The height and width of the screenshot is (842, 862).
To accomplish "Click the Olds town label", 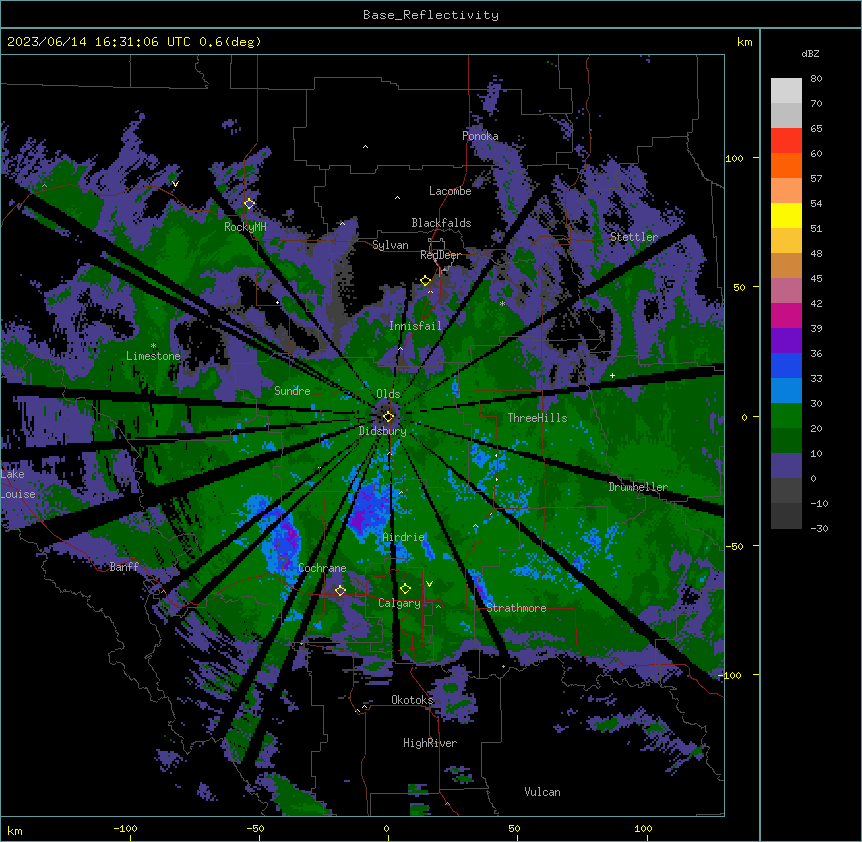I will pyautogui.click(x=388, y=394).
